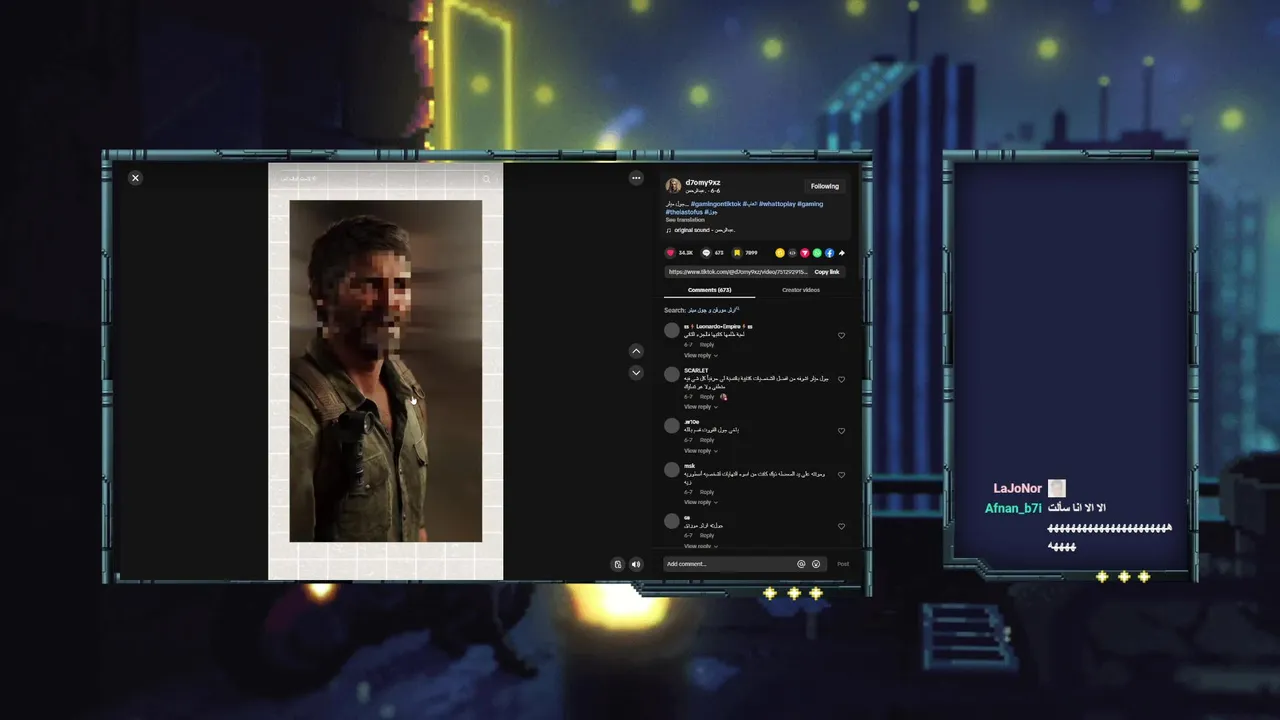Go to previous video with up arrow
This screenshot has width=1280, height=720.
coord(636,351)
